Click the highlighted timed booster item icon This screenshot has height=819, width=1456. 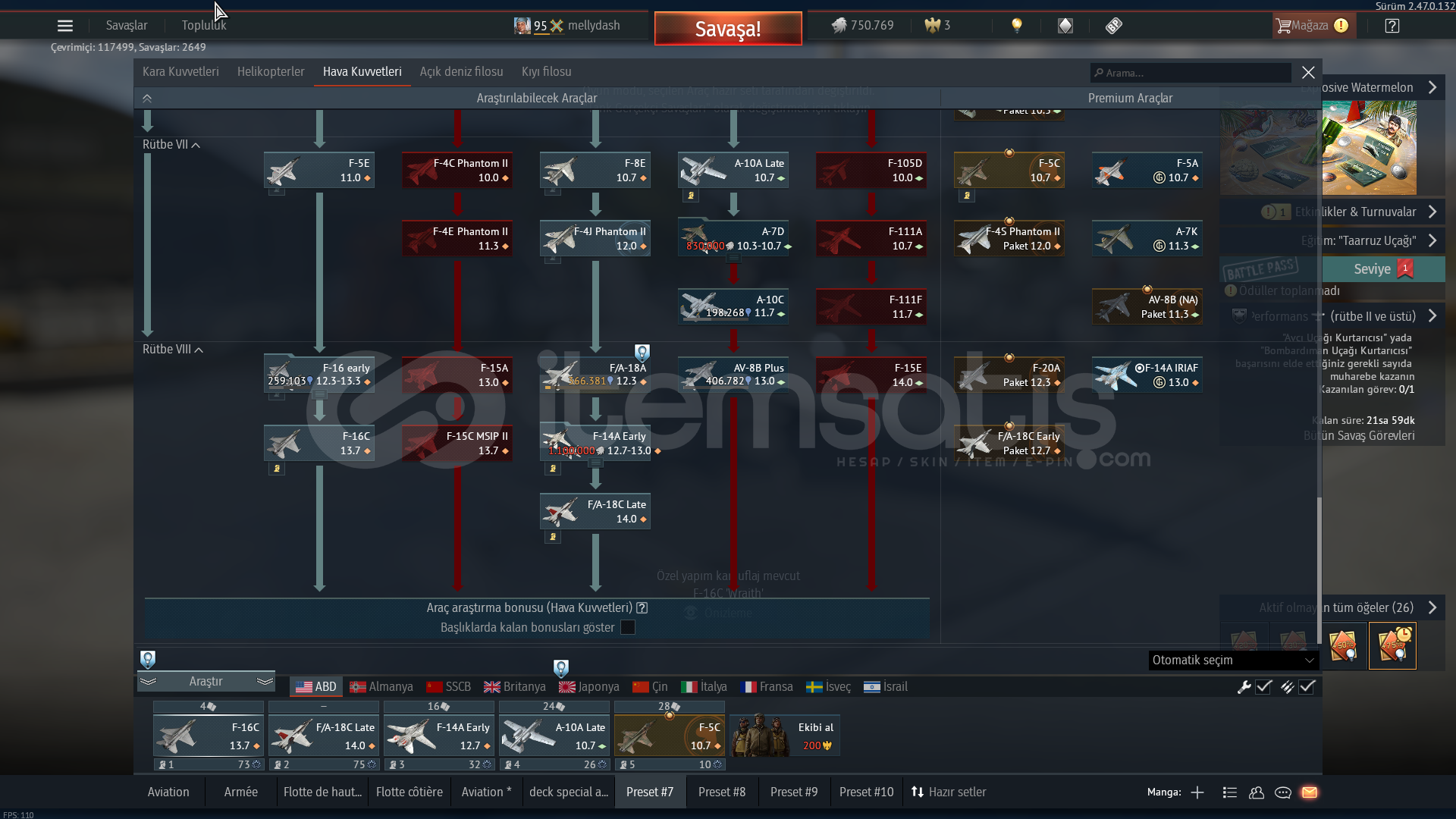(x=1392, y=646)
